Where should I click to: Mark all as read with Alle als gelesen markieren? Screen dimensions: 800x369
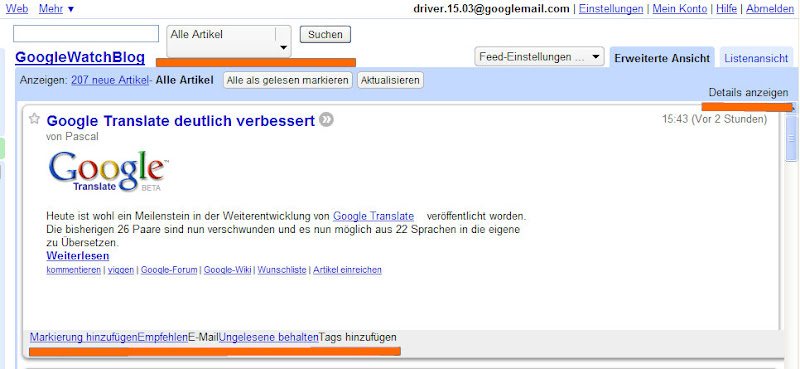click(288, 80)
